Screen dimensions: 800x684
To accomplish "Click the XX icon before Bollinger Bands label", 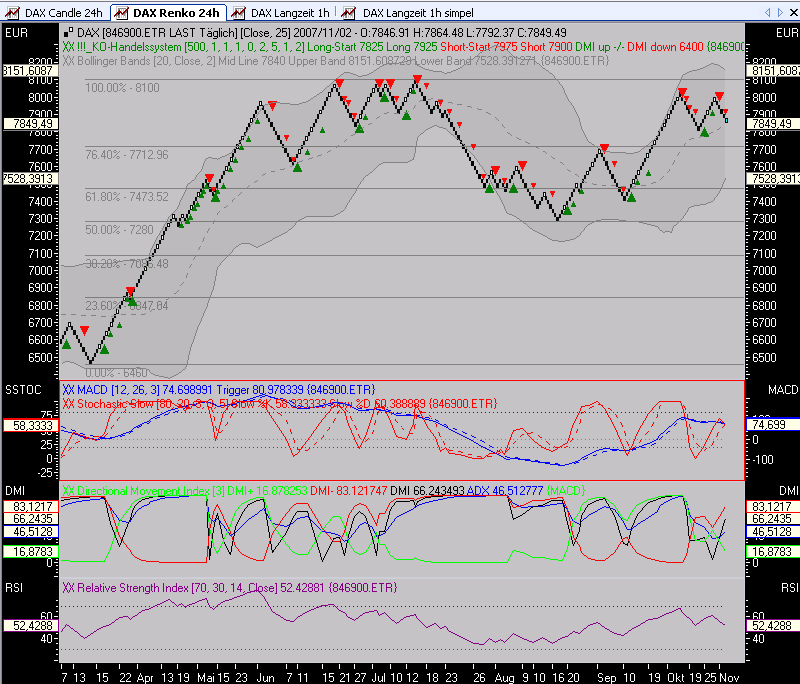I will point(66,59).
